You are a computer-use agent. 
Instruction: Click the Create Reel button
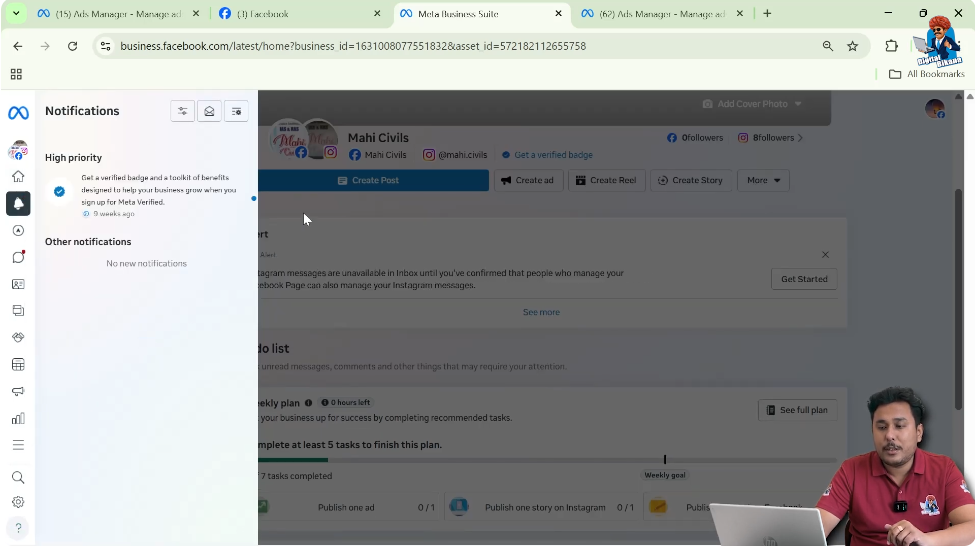(x=606, y=180)
